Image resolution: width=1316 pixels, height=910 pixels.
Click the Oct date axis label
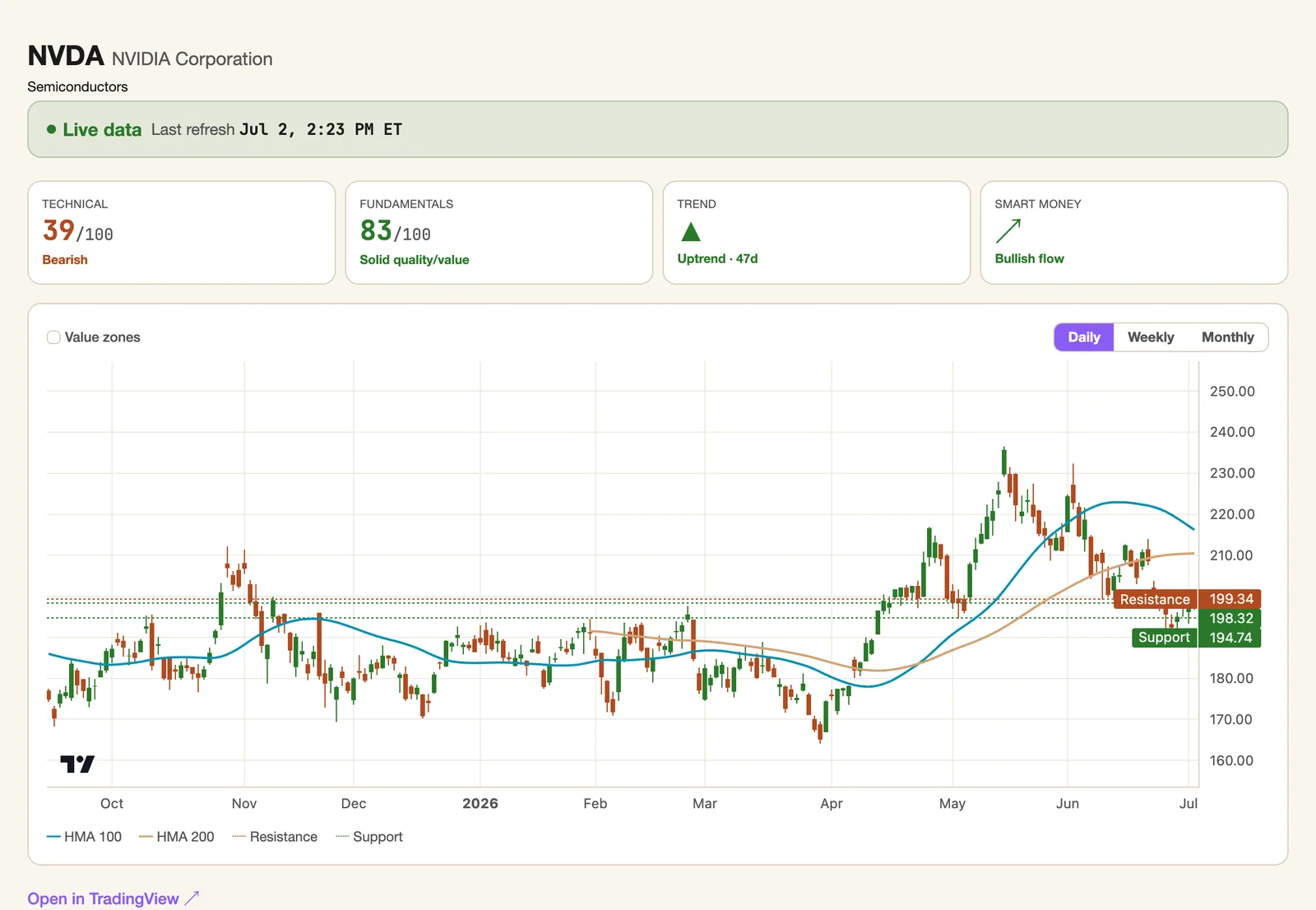(112, 804)
